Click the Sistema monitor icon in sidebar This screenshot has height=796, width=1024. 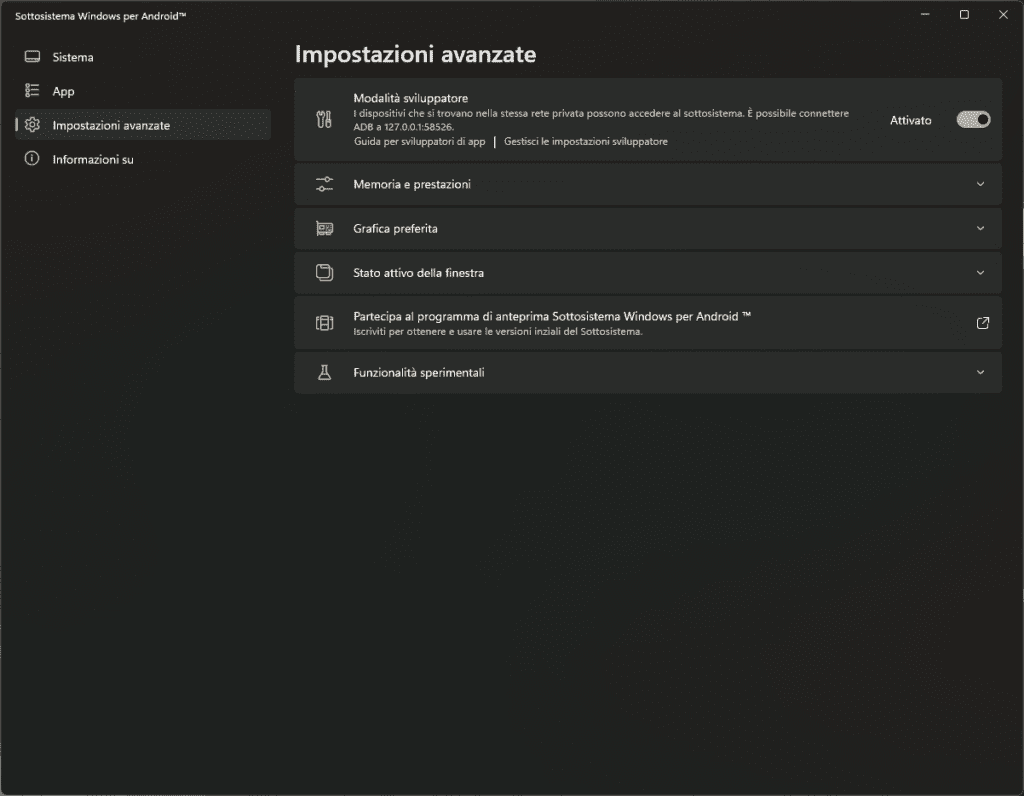pyautogui.click(x=32, y=57)
